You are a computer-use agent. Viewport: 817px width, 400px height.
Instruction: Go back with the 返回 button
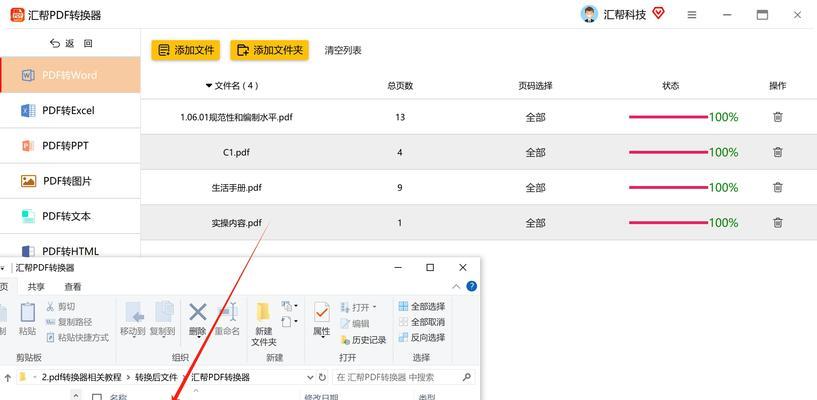point(70,44)
